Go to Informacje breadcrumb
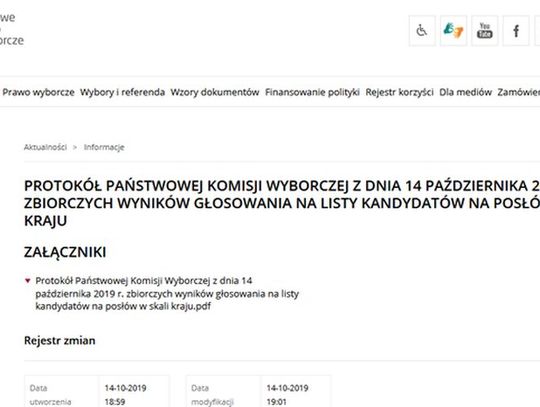 [104, 147]
